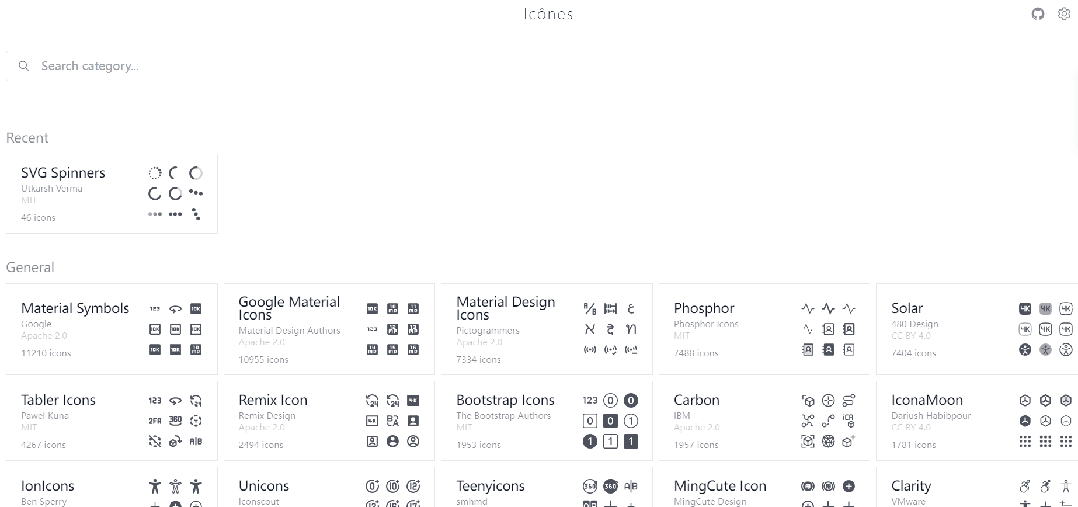The image size is (1078, 507).
Task: Open the Carbon icon set by IBM
Action: point(764,420)
